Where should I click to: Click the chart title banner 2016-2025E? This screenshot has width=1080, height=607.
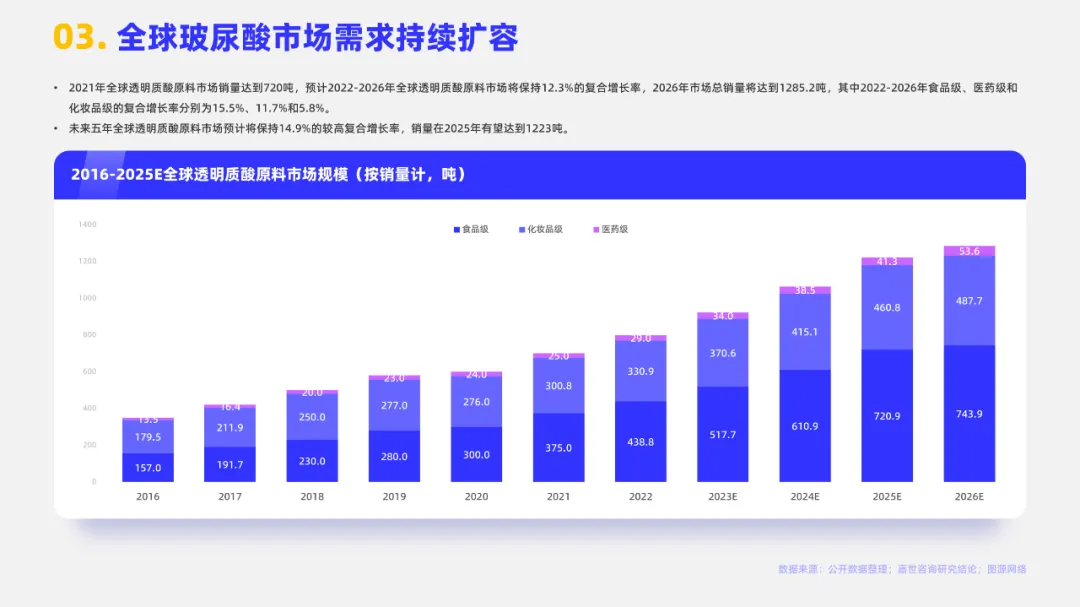pos(540,175)
